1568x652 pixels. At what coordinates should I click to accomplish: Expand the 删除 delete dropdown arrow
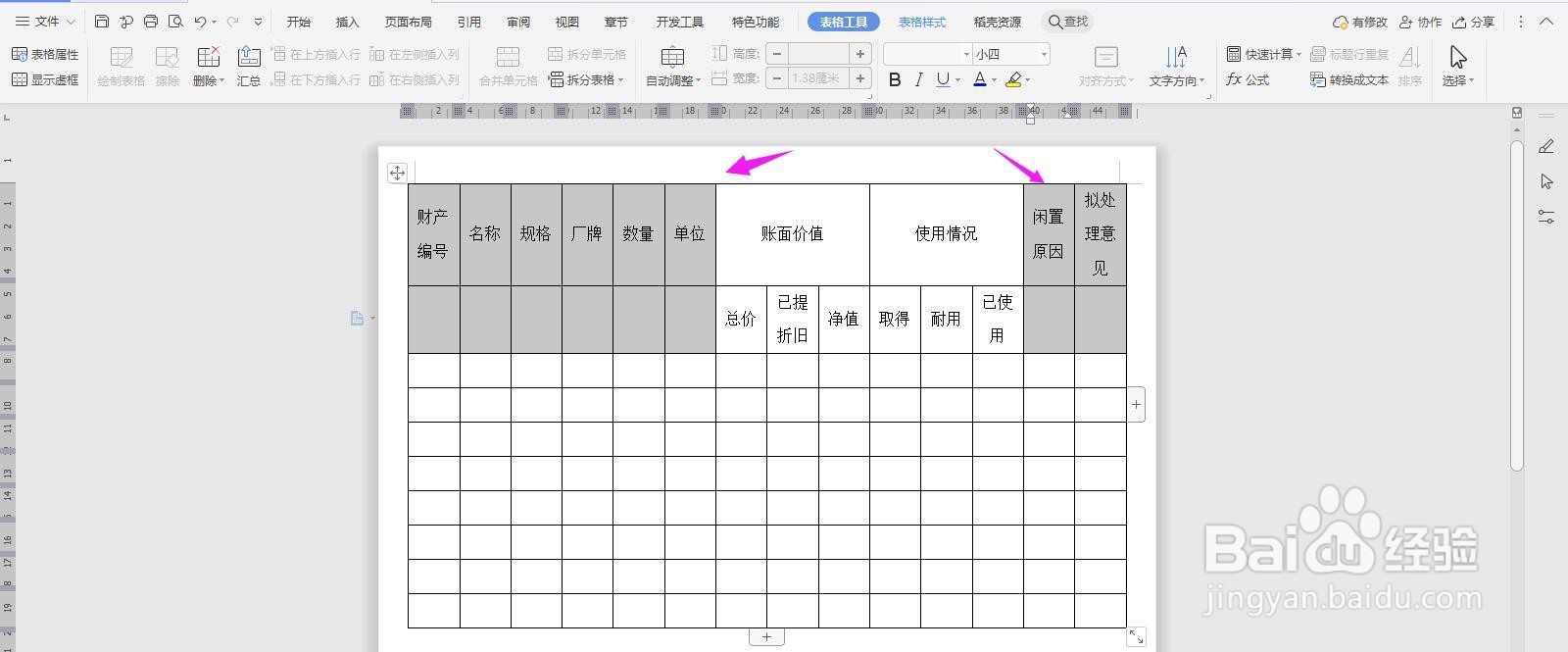[222, 81]
